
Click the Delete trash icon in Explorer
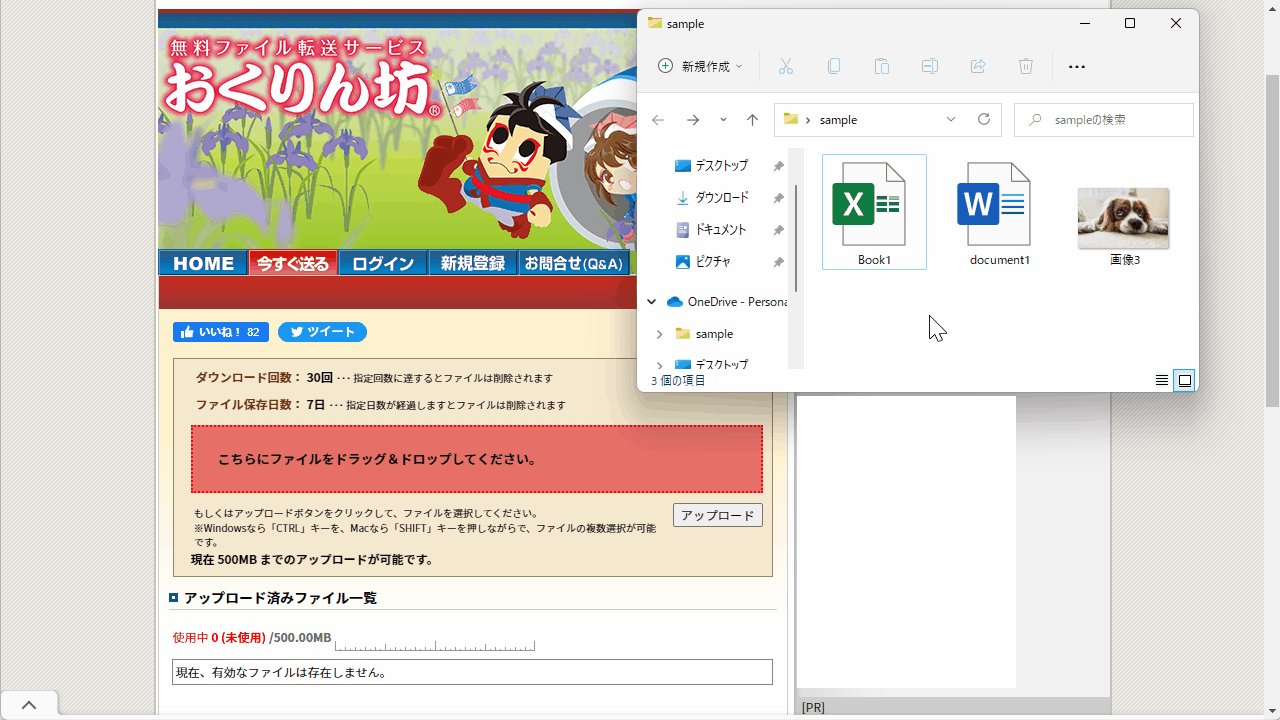click(x=1026, y=66)
